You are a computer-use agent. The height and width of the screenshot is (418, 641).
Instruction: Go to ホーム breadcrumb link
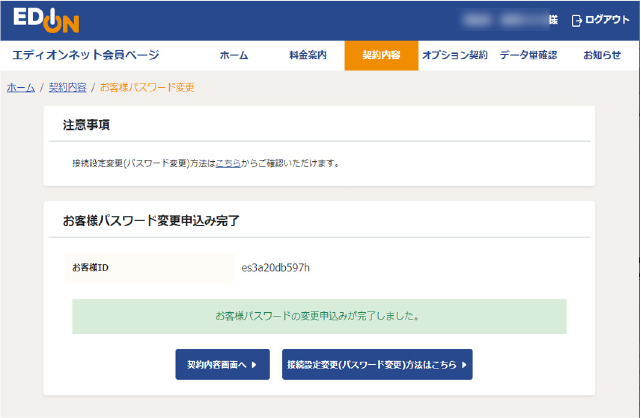(21, 87)
